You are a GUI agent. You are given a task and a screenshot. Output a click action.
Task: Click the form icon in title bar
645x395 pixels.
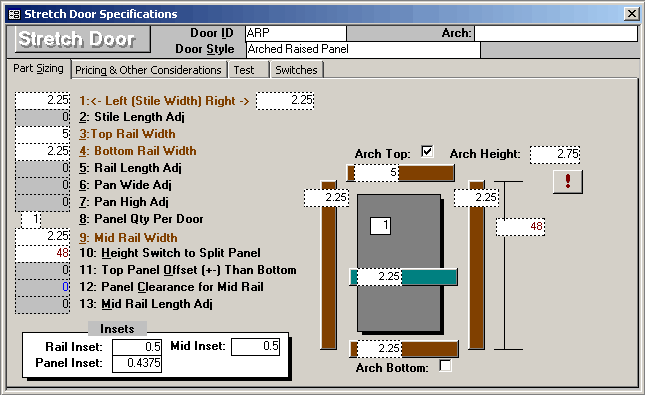pos(14,14)
